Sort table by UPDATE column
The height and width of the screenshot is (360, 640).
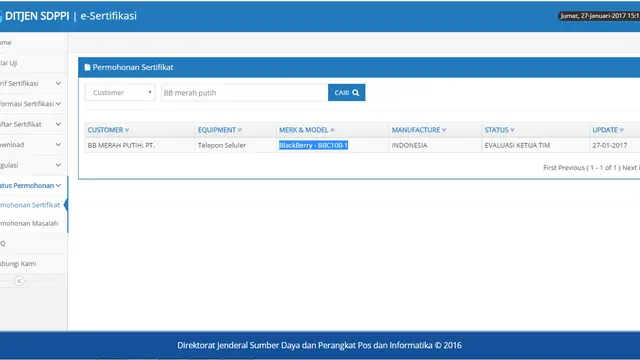coord(608,130)
